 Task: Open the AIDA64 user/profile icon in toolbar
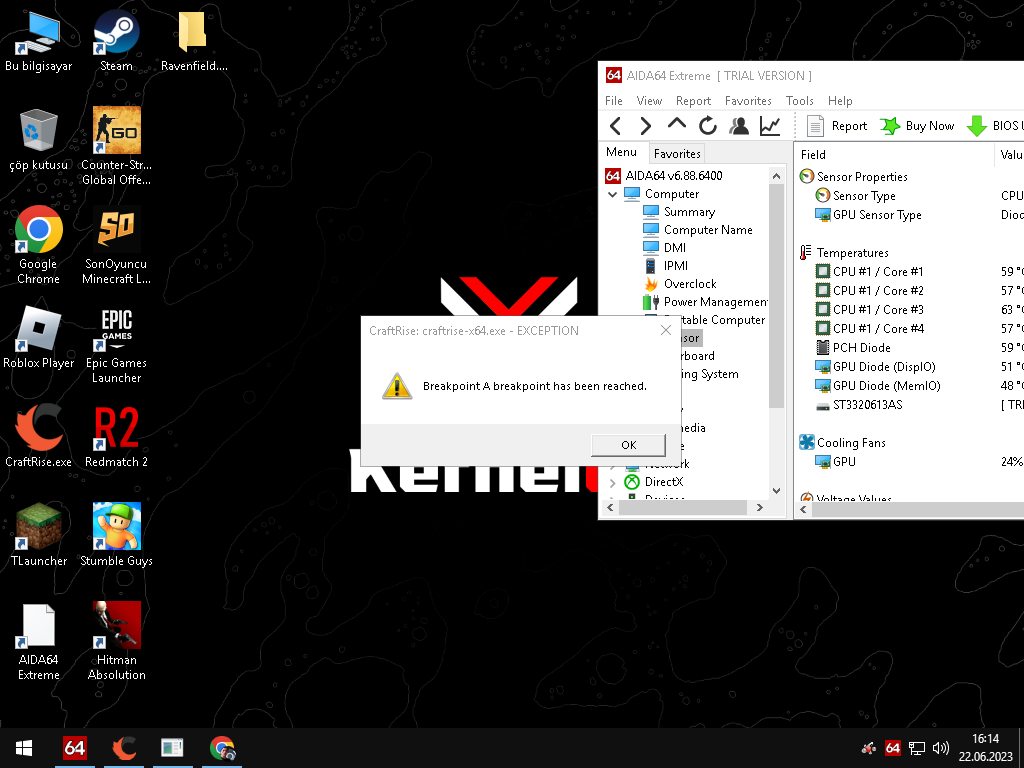point(739,125)
